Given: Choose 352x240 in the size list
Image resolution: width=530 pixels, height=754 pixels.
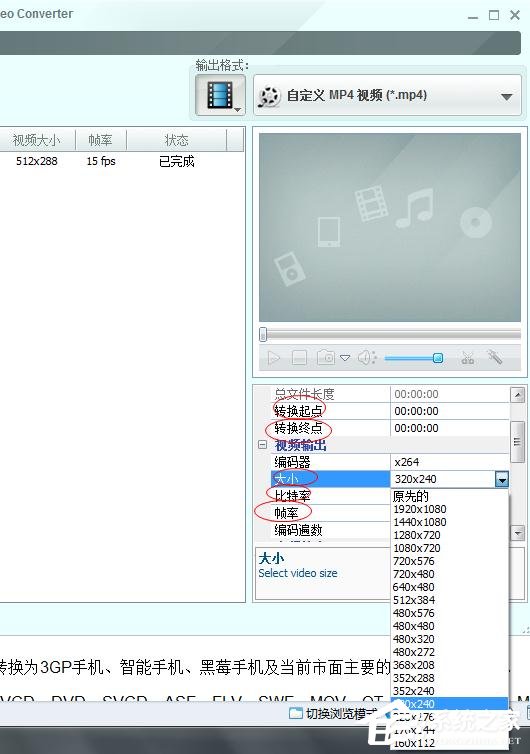Looking at the screenshot, I should [449, 691].
